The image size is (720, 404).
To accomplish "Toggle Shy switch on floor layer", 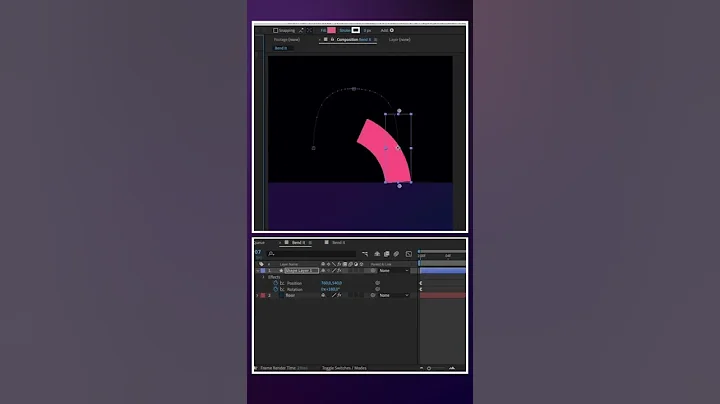I will (323, 296).
